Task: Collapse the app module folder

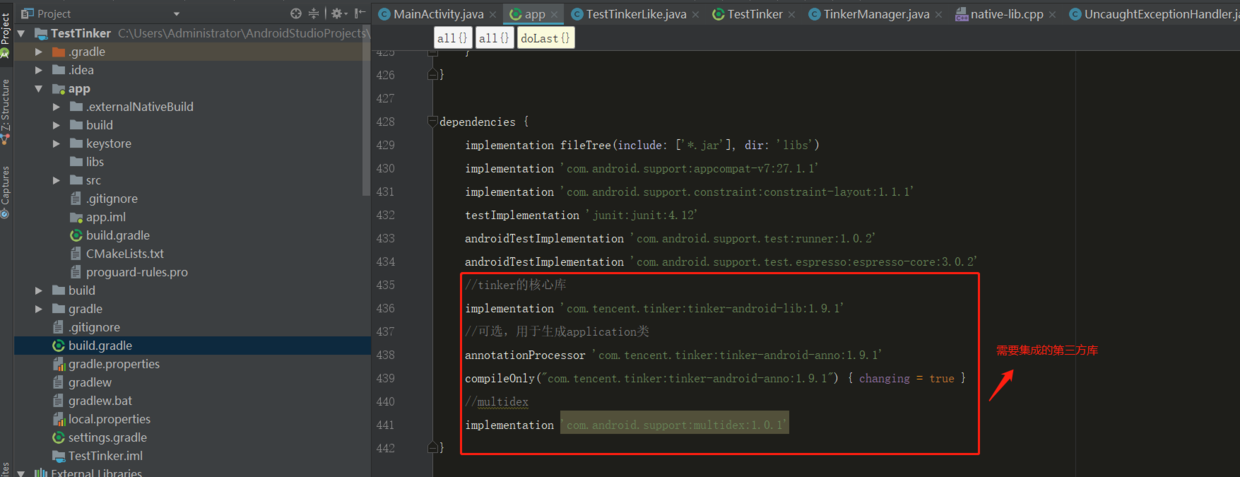Action: tap(39, 88)
